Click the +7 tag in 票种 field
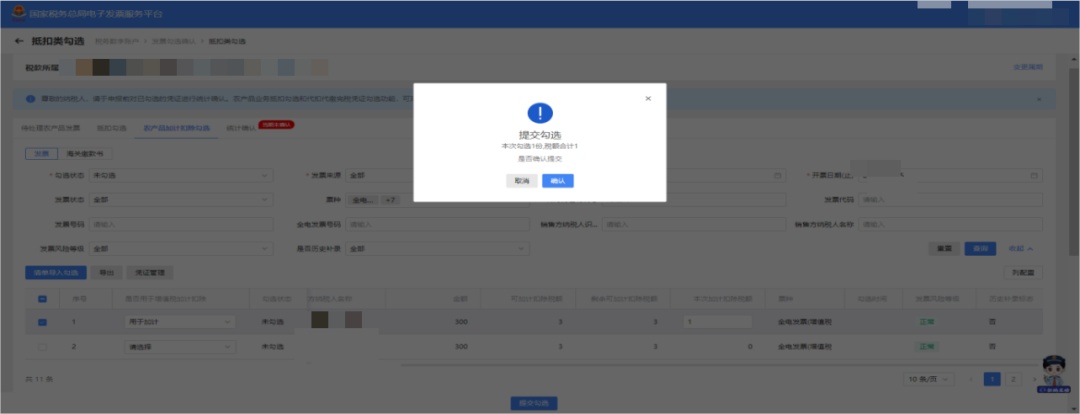The height and width of the screenshot is (414, 1080). point(391,200)
